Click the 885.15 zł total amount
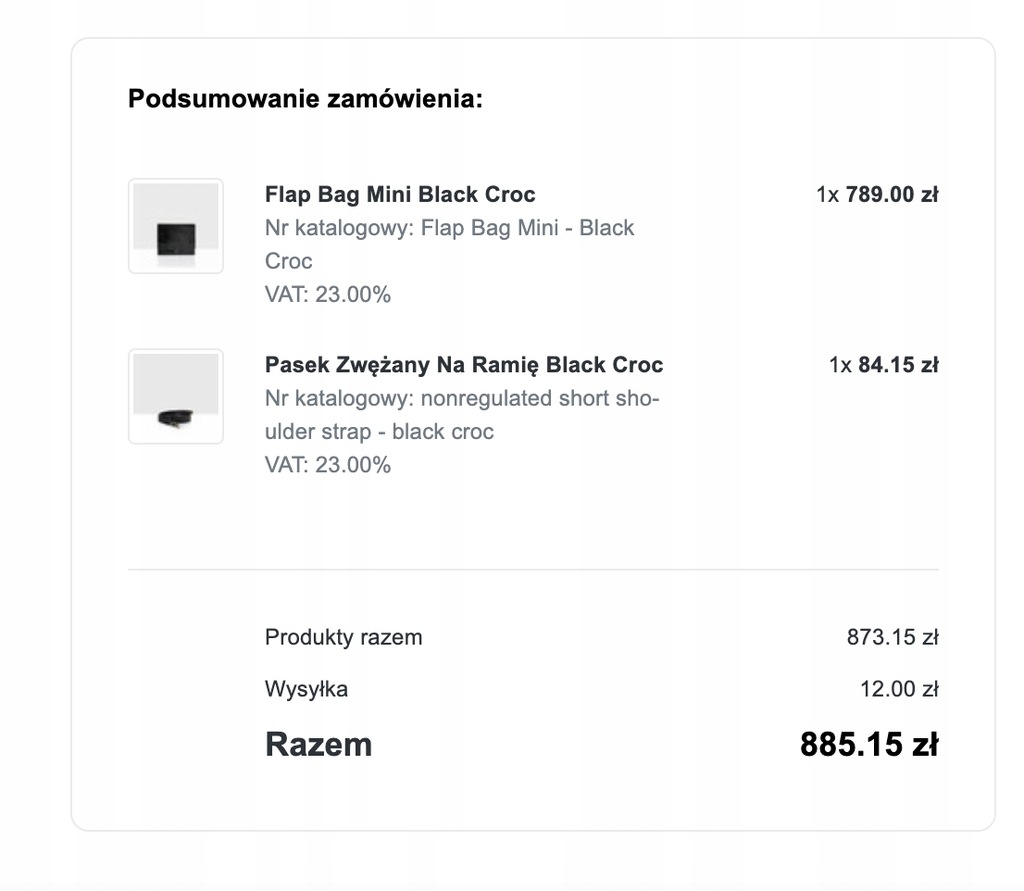 [869, 744]
